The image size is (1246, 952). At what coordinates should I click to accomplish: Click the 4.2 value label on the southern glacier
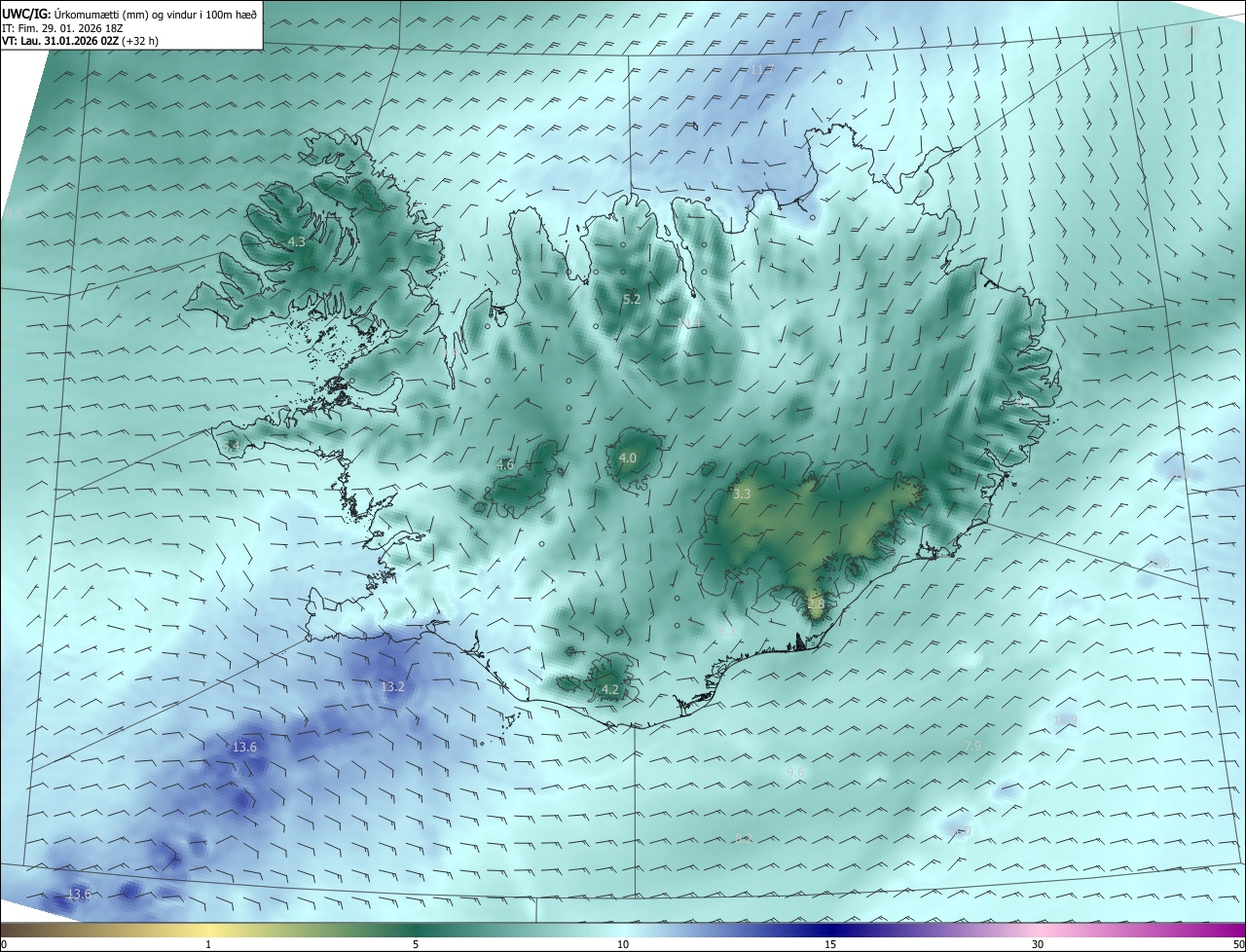click(610, 689)
